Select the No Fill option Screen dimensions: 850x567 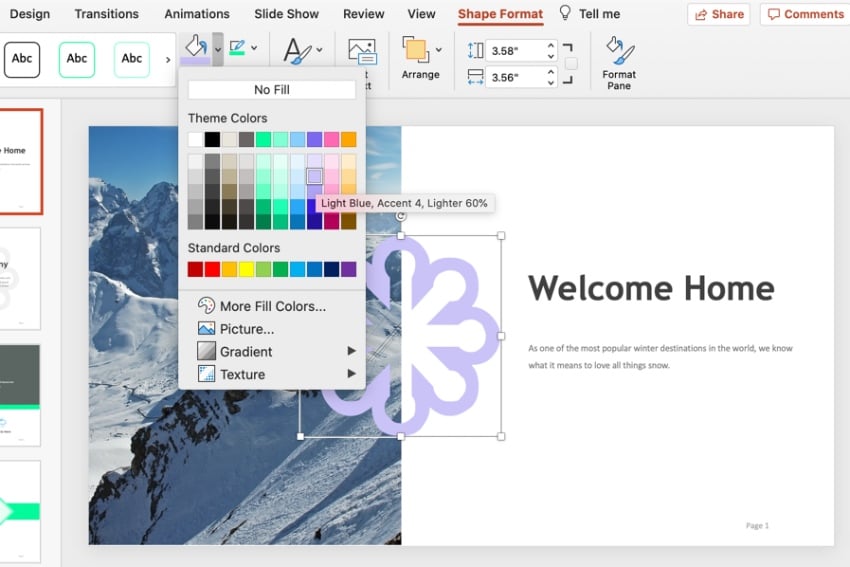point(271,90)
